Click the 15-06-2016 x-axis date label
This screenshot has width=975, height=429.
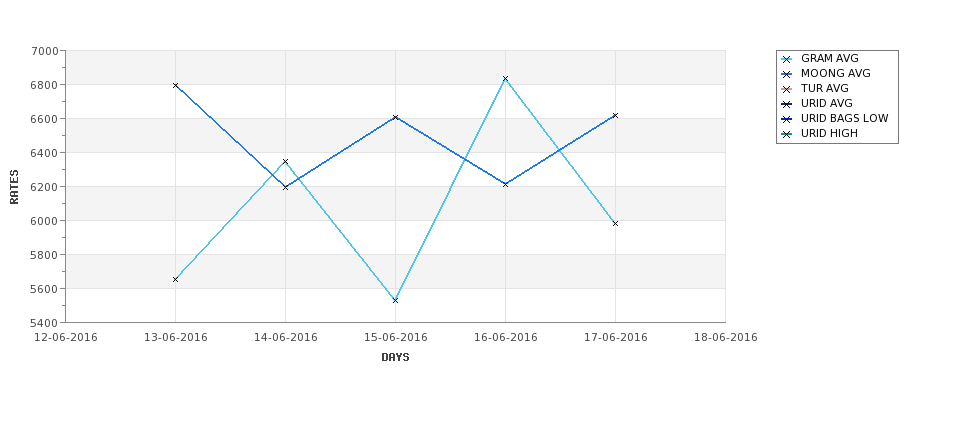tap(395, 338)
